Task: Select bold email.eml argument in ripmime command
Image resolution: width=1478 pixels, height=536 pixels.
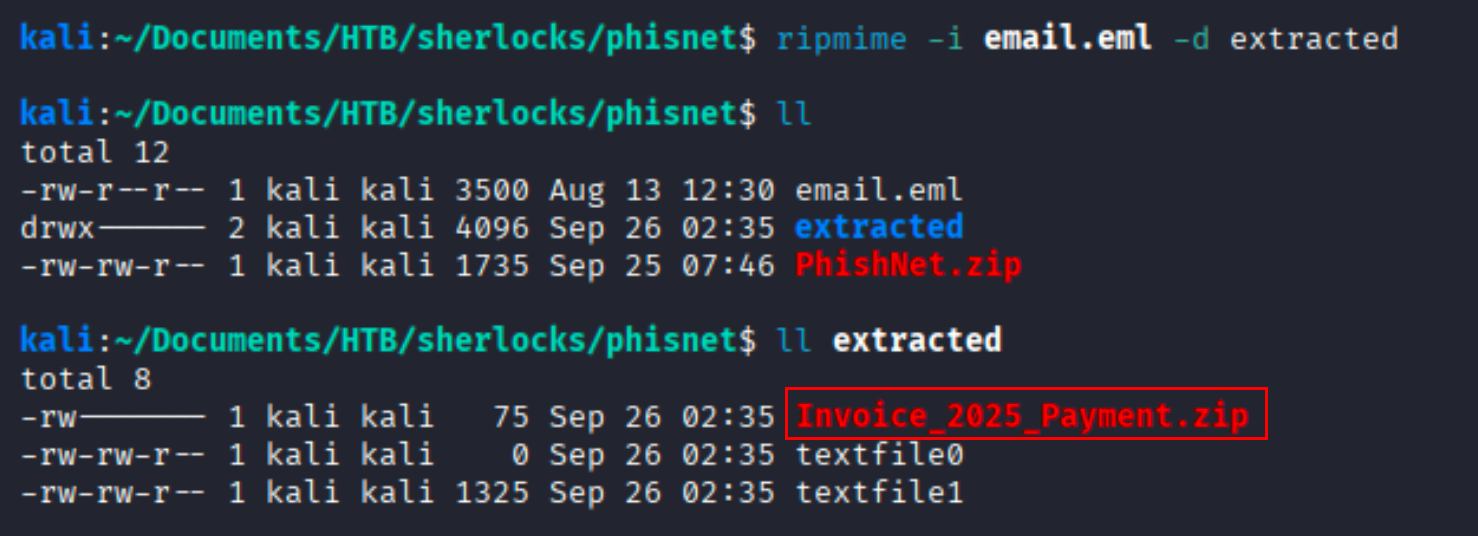Action: point(1068,38)
